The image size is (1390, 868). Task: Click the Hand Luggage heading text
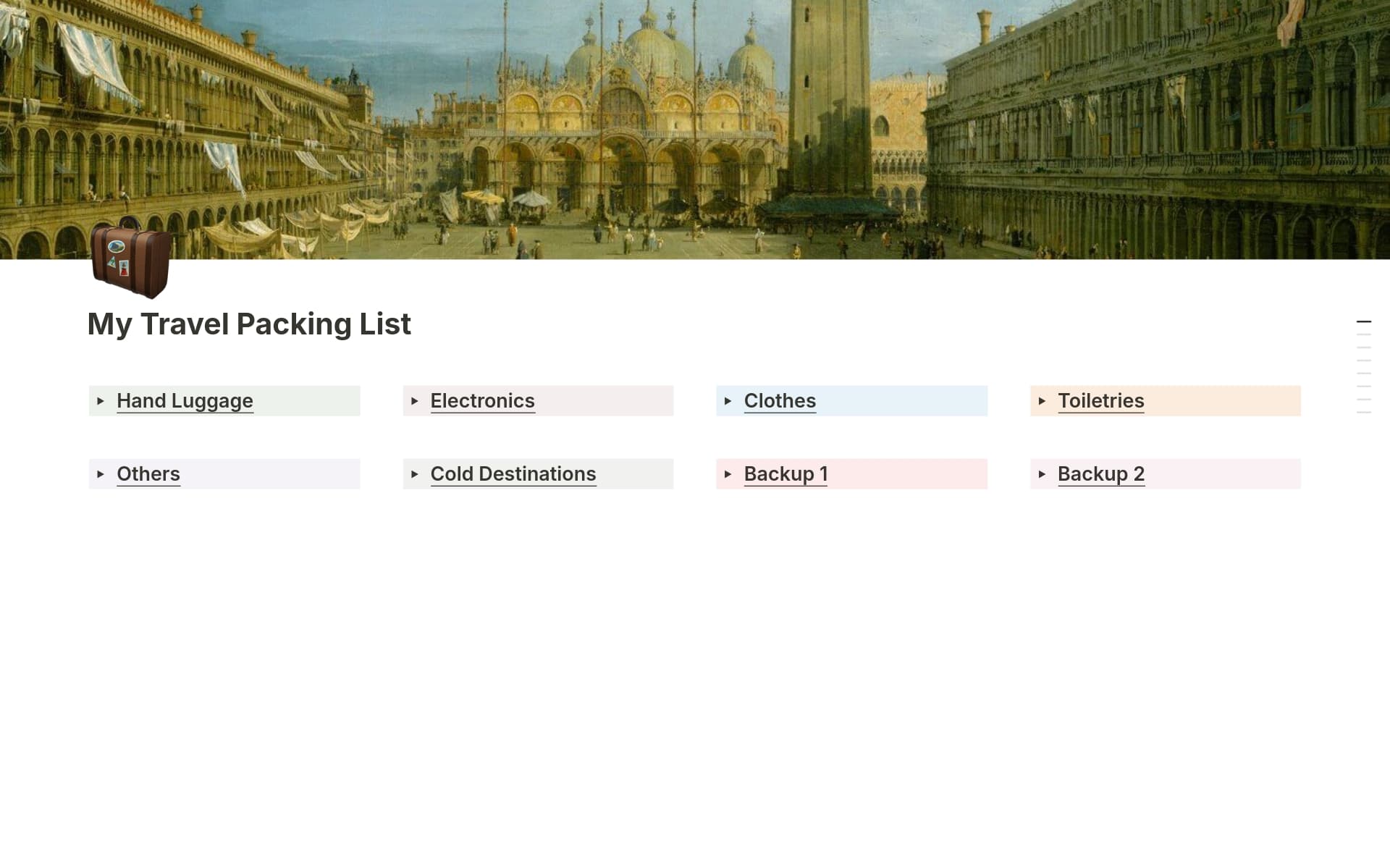click(185, 401)
